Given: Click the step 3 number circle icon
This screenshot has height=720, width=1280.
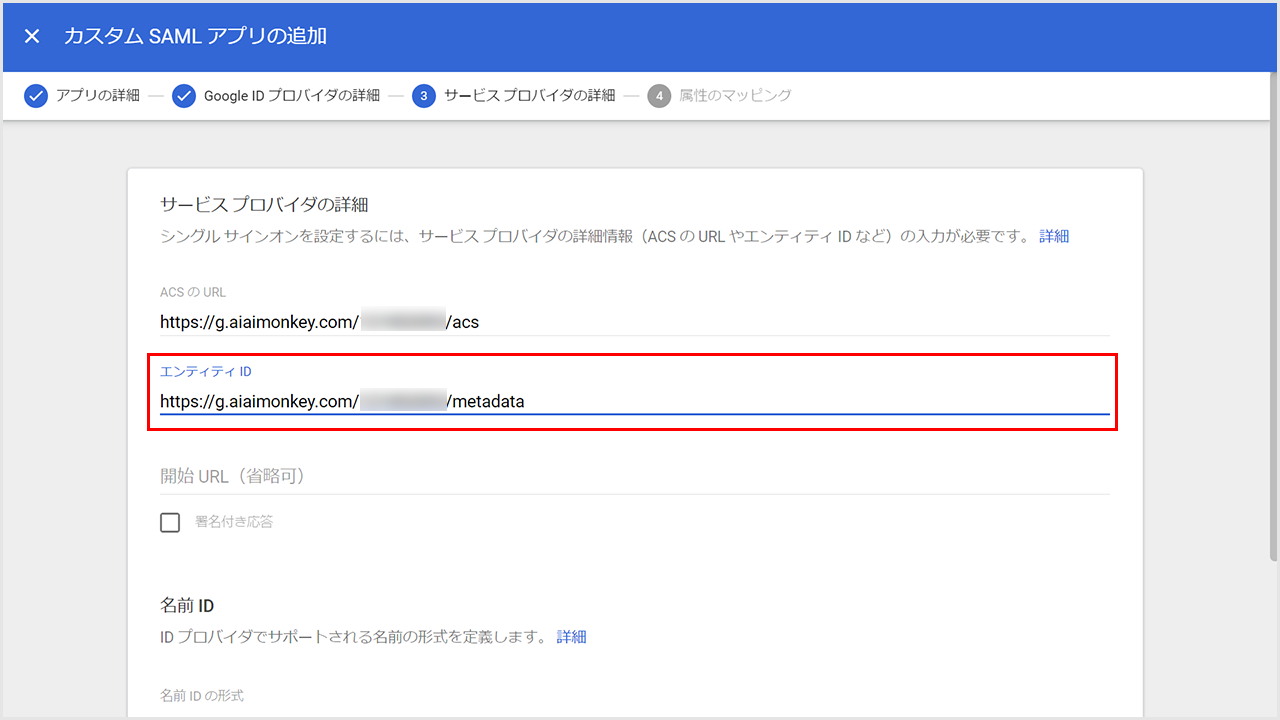Looking at the screenshot, I should pyautogui.click(x=423, y=96).
